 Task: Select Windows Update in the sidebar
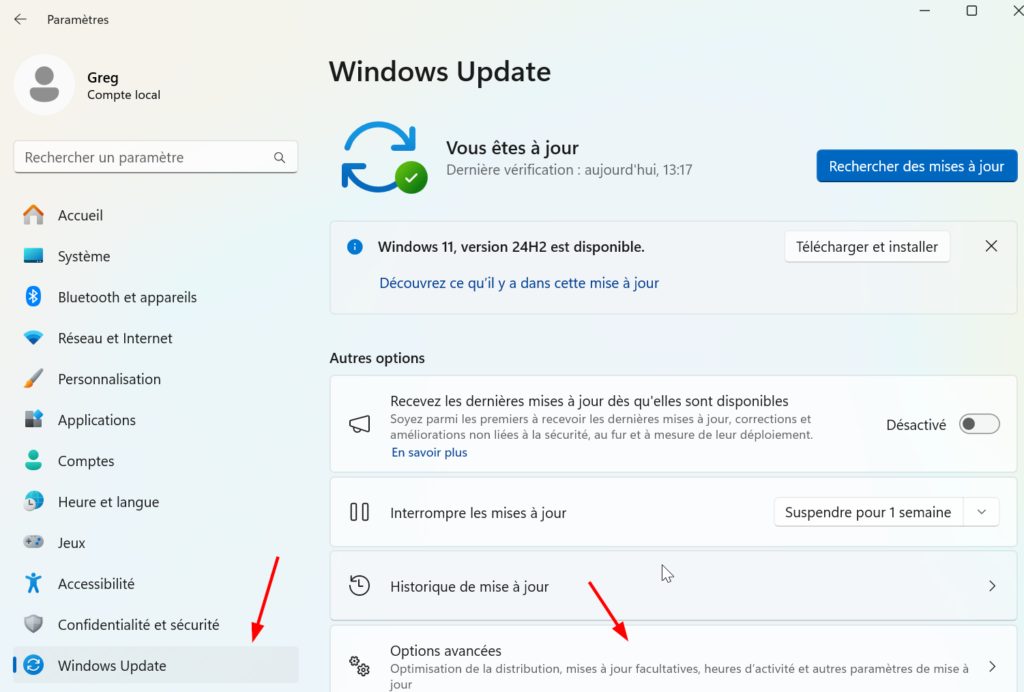point(155,665)
